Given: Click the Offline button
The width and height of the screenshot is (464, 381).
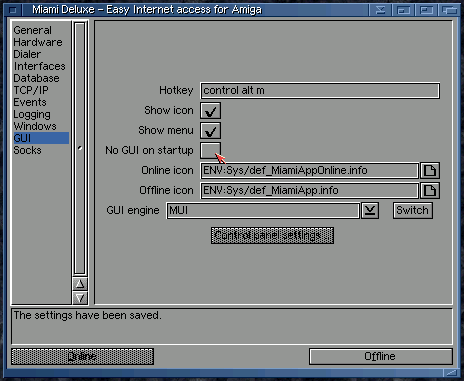Looking at the screenshot, I should tap(381, 357).
